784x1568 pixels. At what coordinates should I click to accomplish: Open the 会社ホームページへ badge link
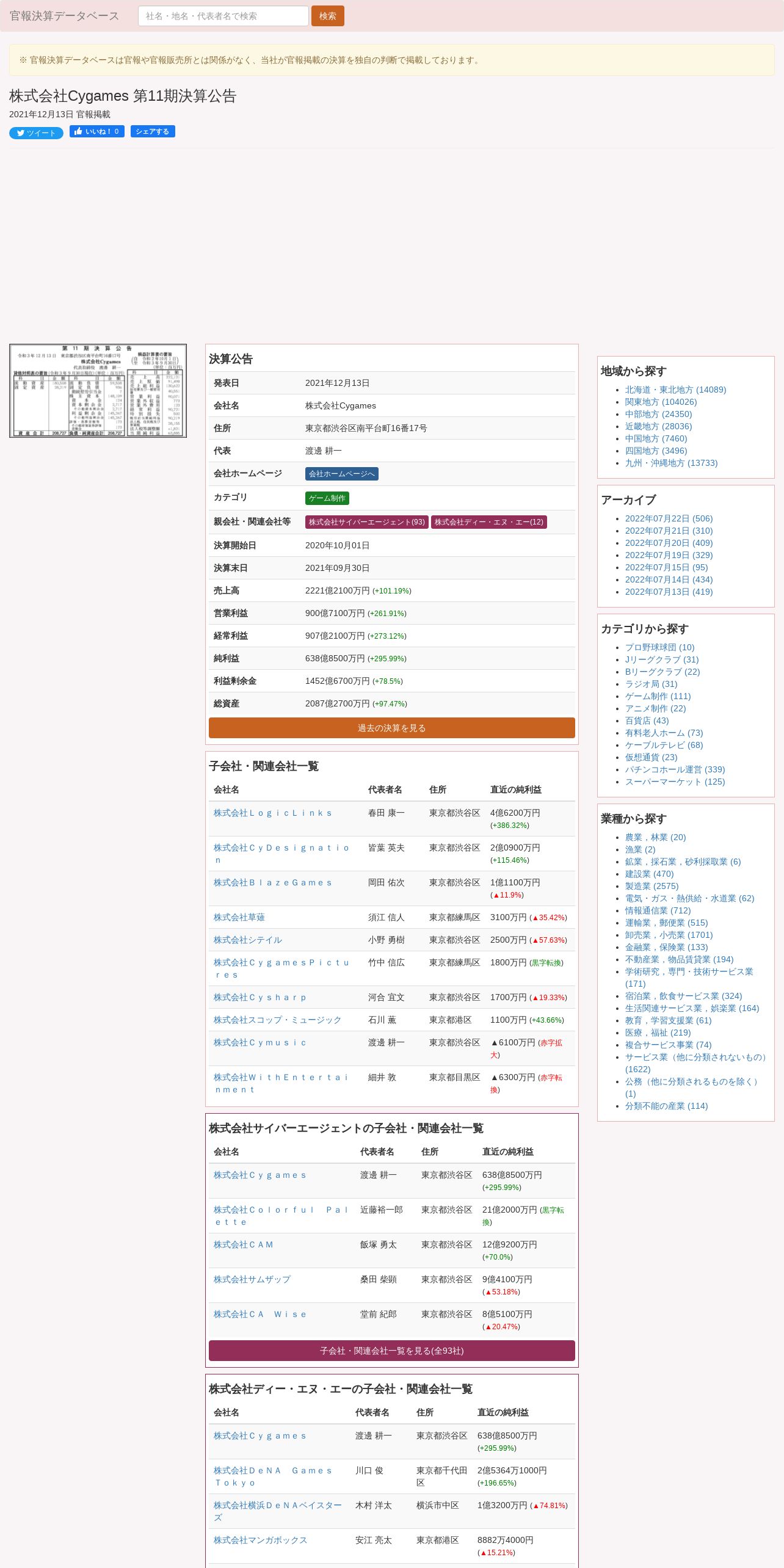click(x=342, y=474)
